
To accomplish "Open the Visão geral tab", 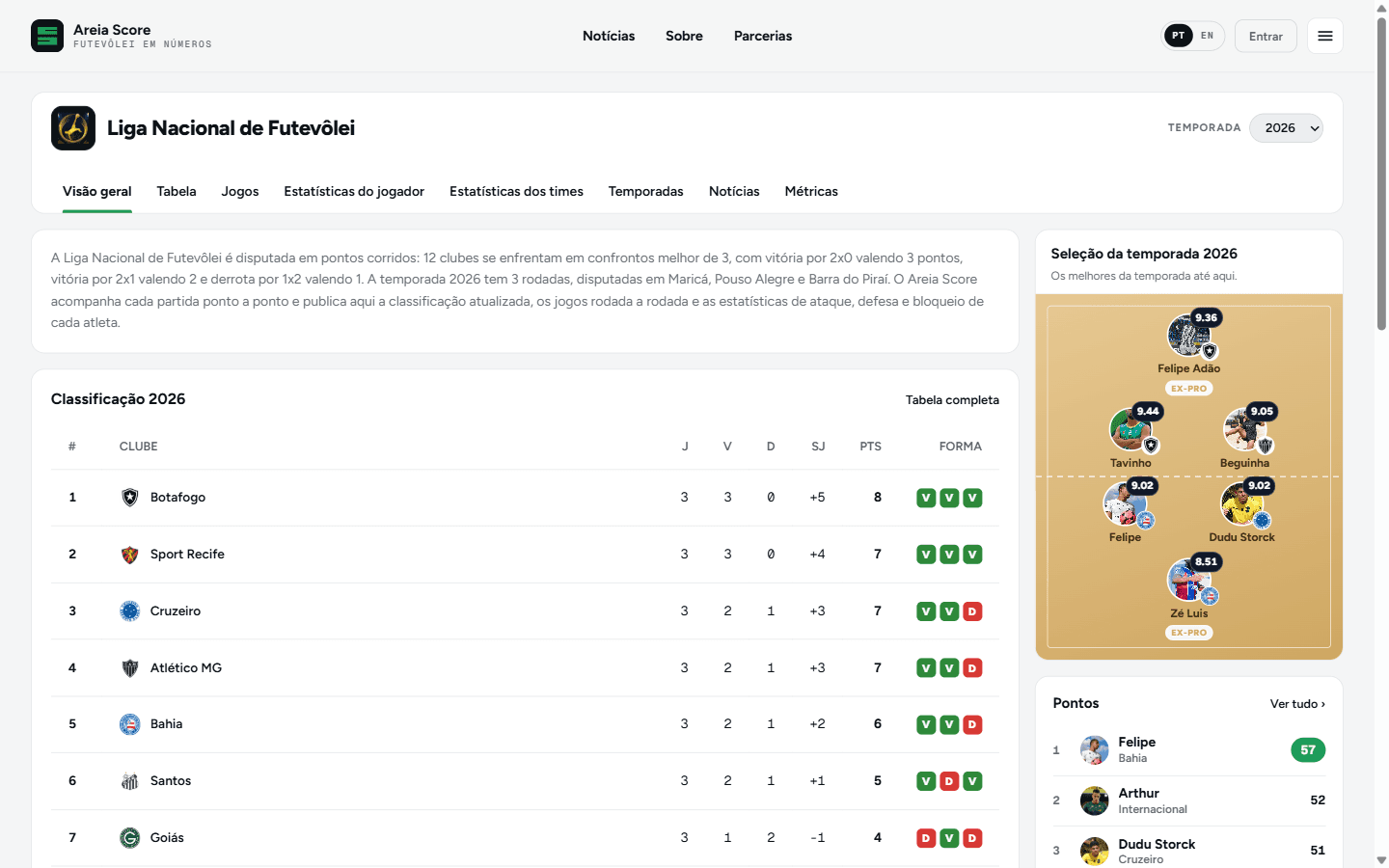I will (97, 192).
